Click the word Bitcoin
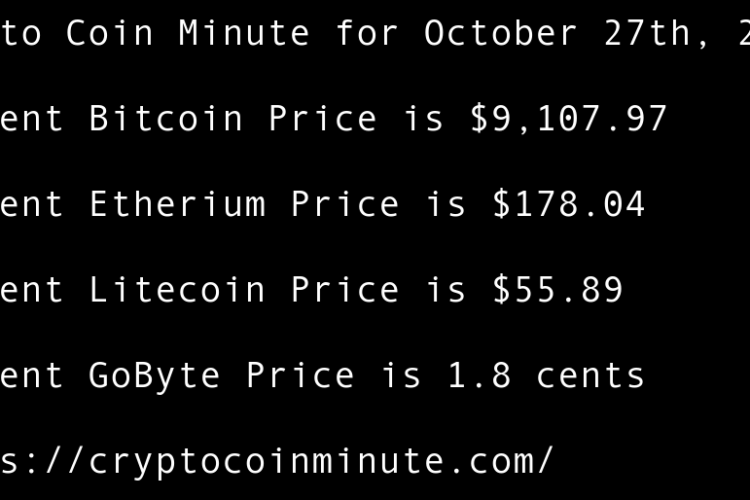Viewport: 750px width, 500px height. point(166,119)
